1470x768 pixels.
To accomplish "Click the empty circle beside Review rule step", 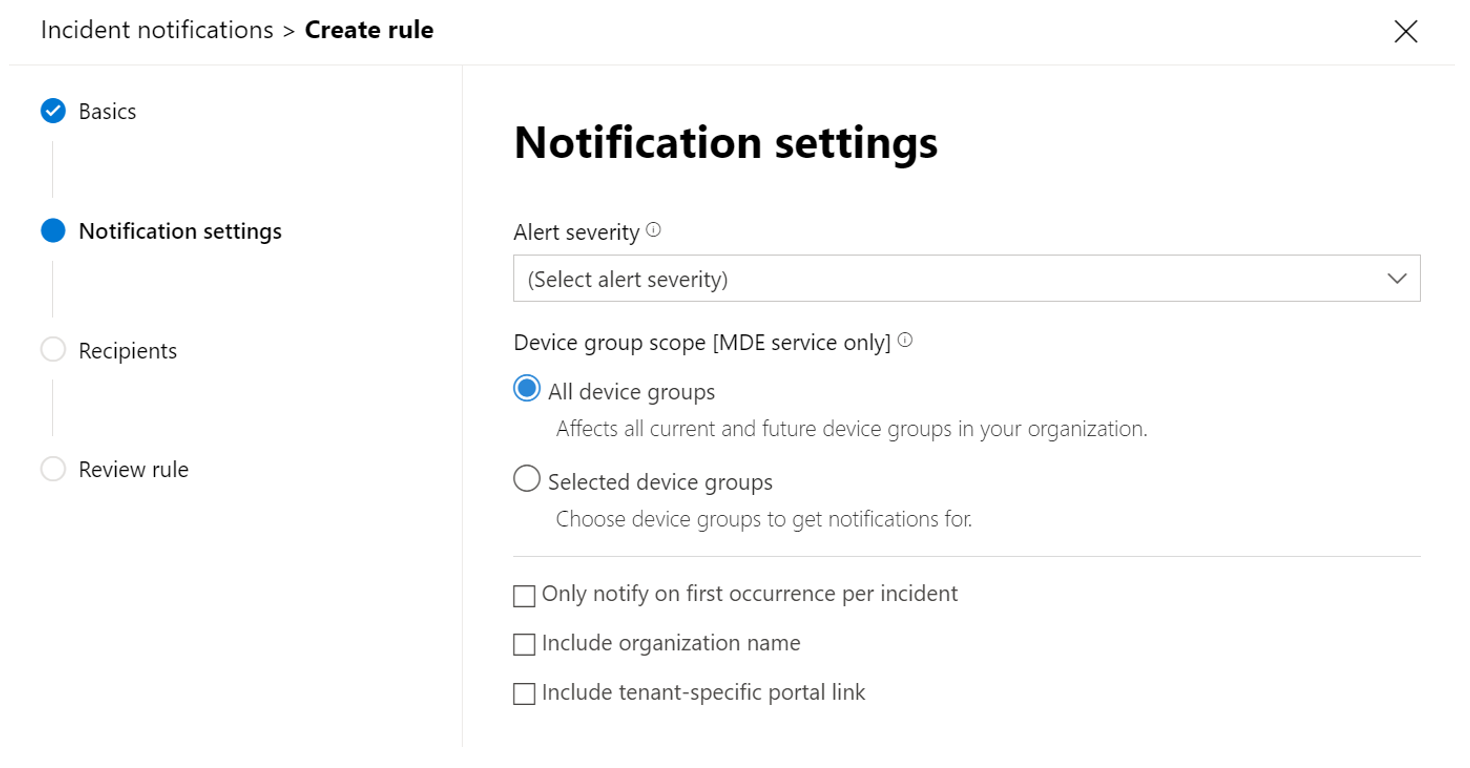I will tap(53, 468).
